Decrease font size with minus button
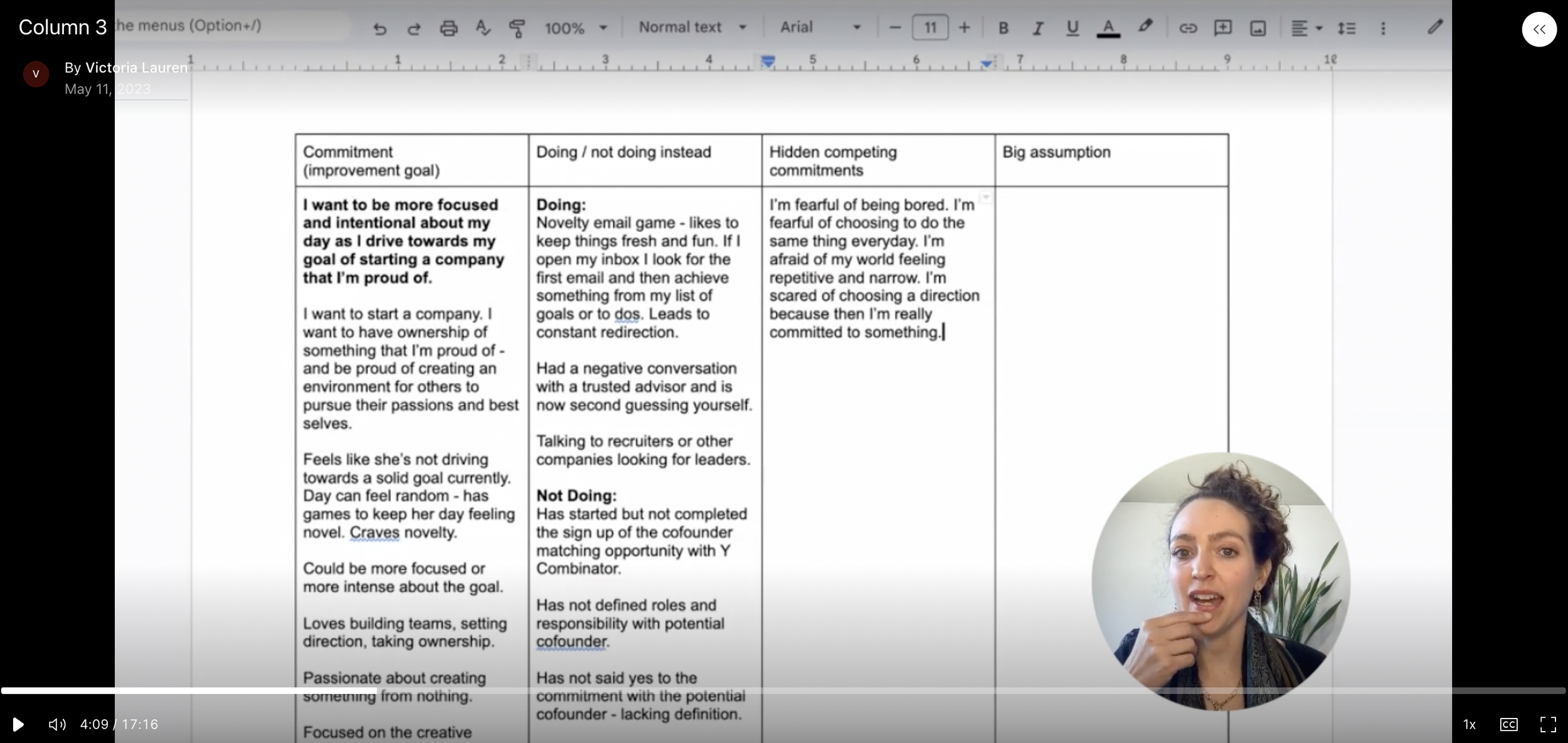 pos(895,28)
